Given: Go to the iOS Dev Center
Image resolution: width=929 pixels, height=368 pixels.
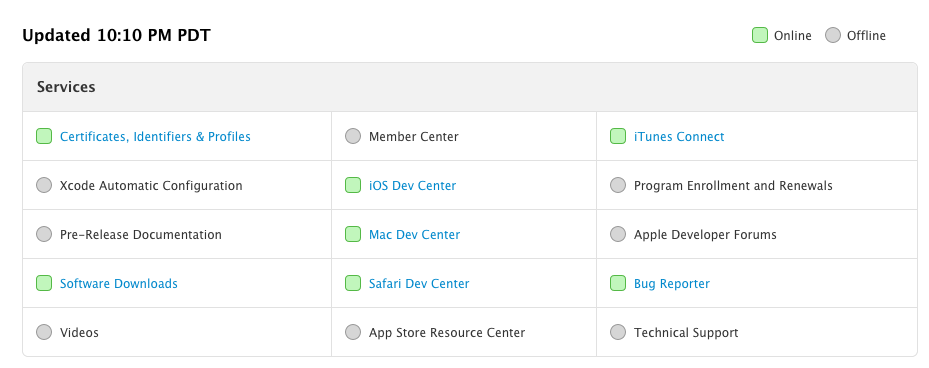Looking at the screenshot, I should coord(412,186).
